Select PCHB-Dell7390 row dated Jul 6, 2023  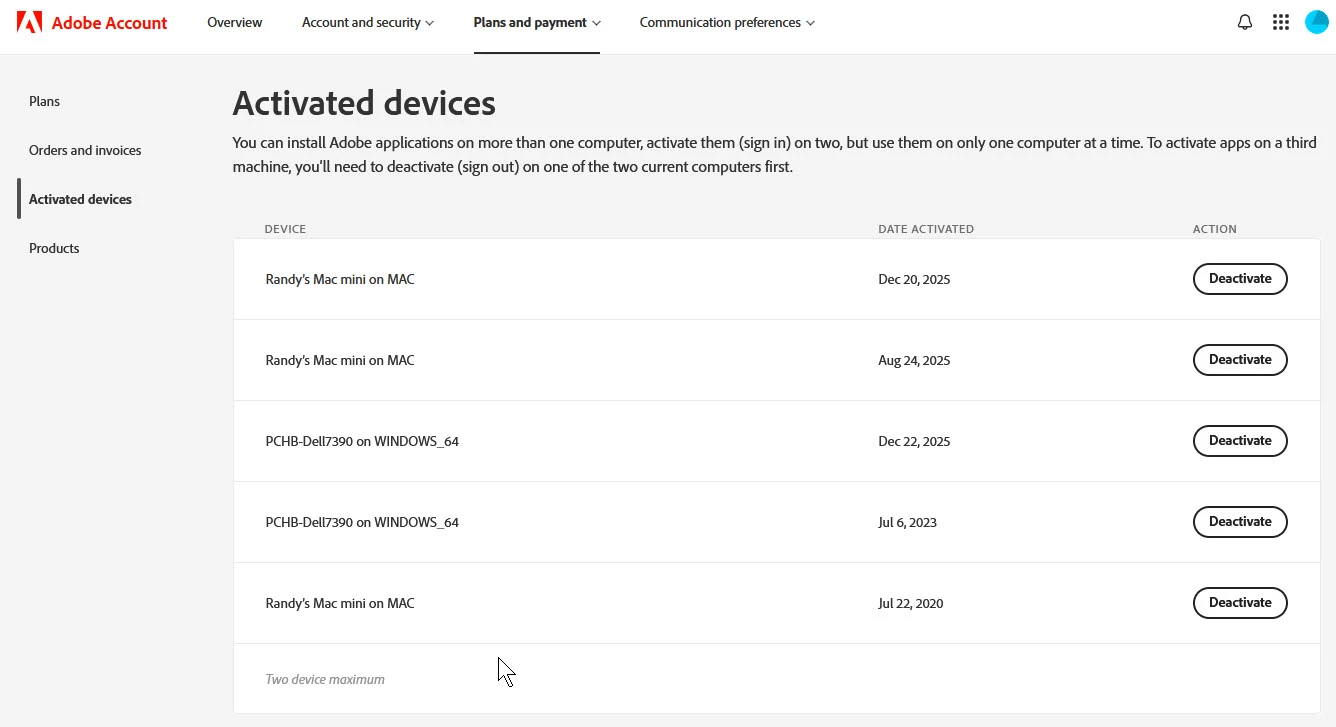777,522
